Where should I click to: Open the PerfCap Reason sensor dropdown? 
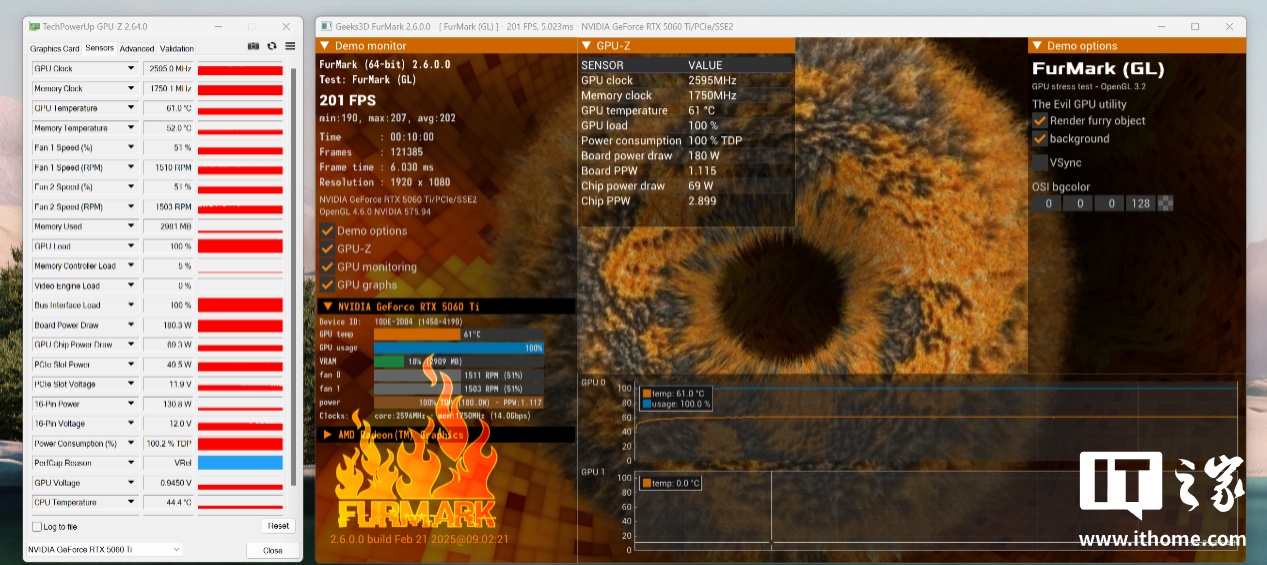tap(130, 463)
